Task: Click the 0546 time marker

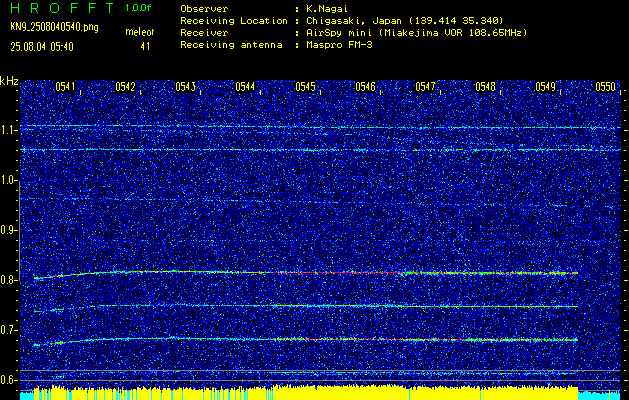Action: (x=365, y=87)
